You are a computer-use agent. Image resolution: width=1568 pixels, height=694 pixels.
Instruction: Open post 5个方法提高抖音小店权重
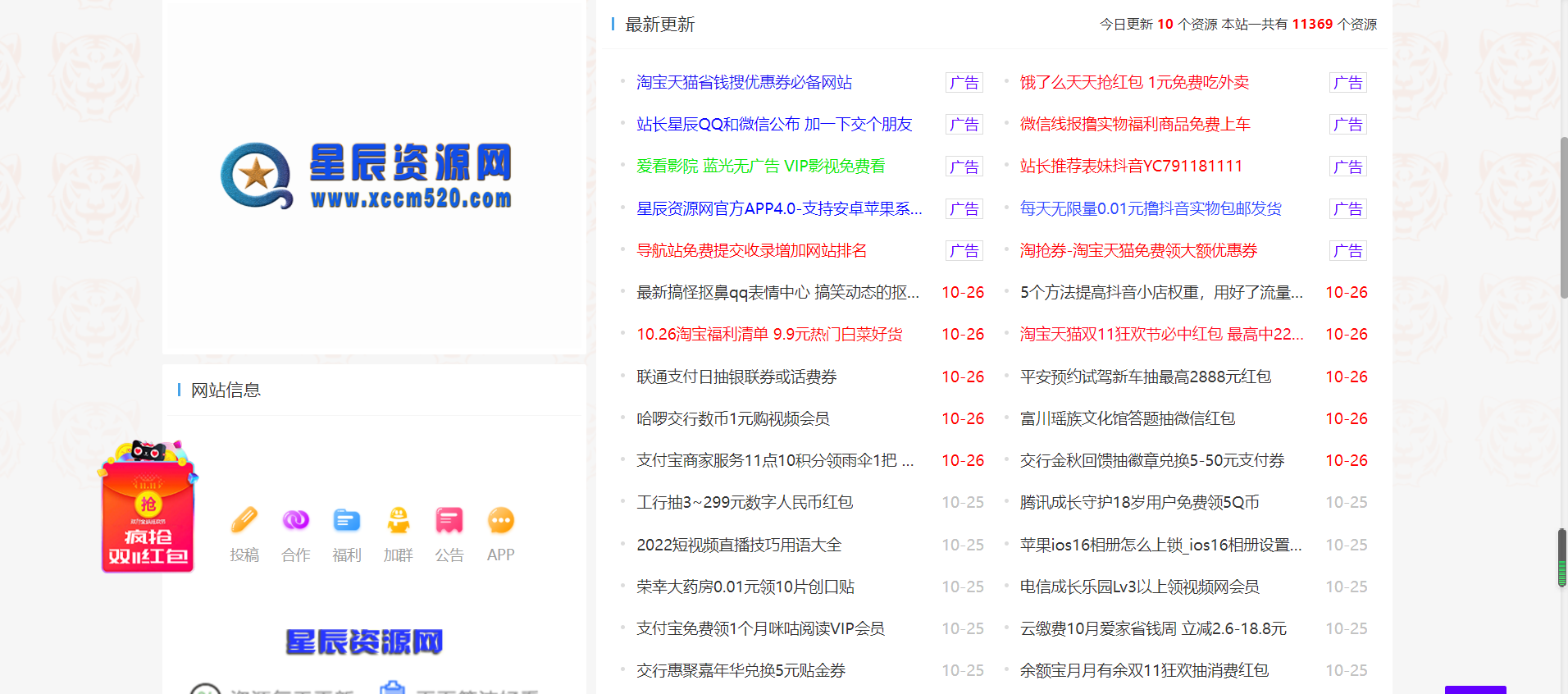tap(1161, 292)
